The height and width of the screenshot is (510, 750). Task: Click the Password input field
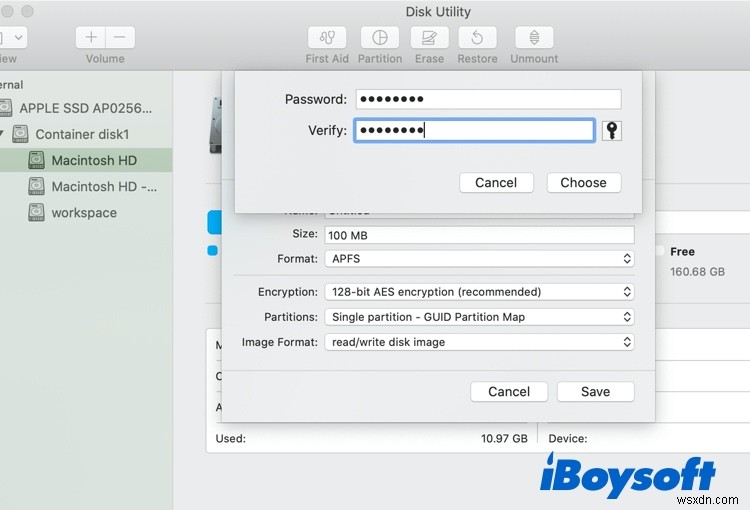coord(488,99)
